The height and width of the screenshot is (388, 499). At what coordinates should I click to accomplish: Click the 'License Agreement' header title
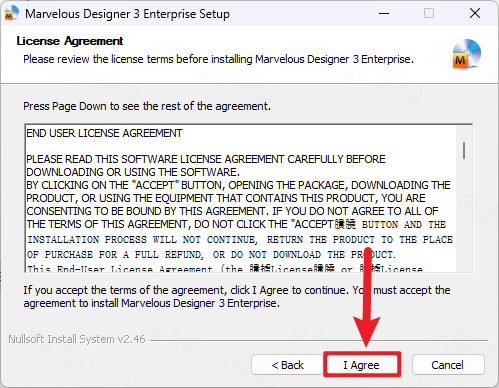click(x=70, y=41)
